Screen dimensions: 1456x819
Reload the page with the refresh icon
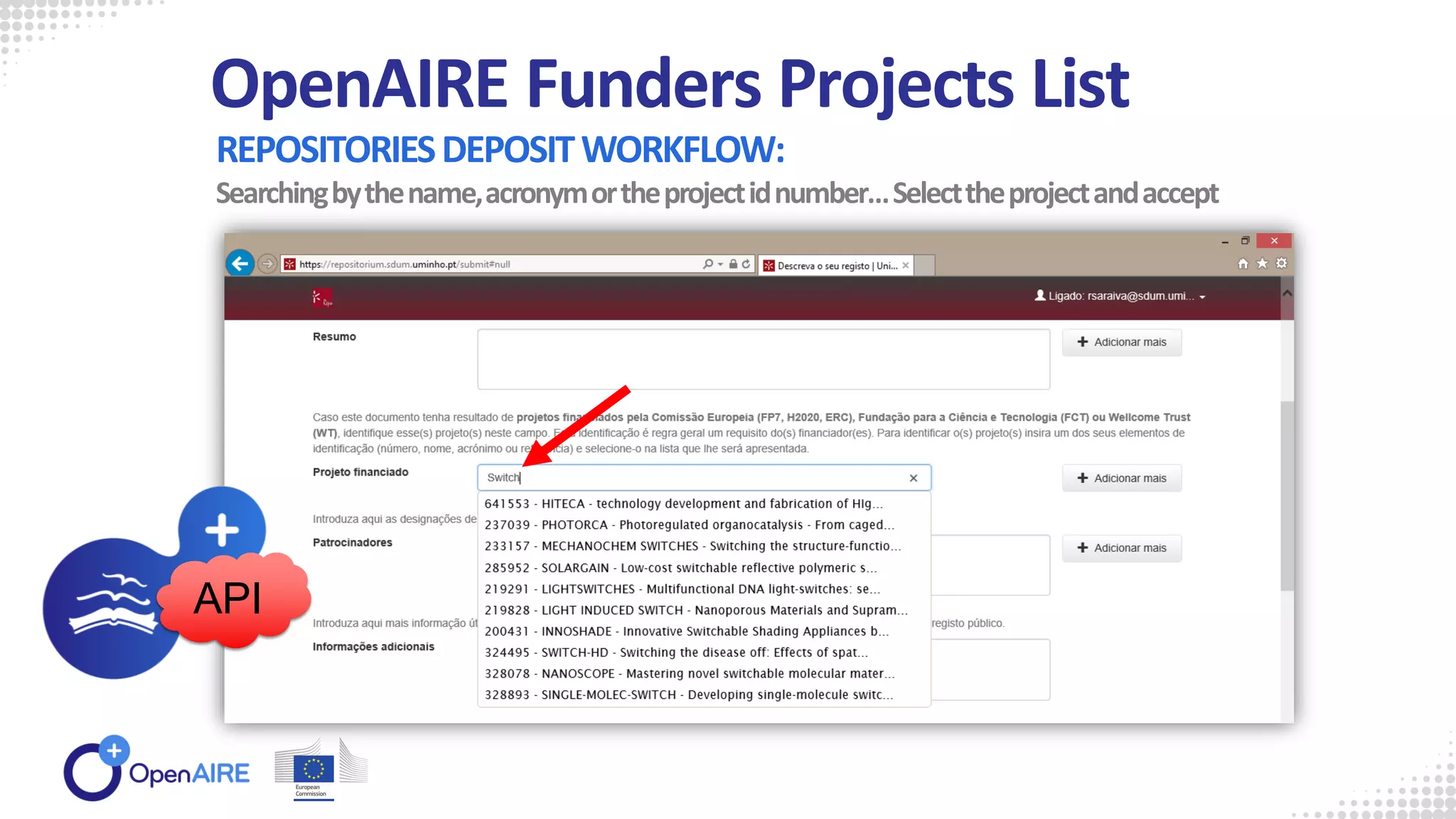746,264
